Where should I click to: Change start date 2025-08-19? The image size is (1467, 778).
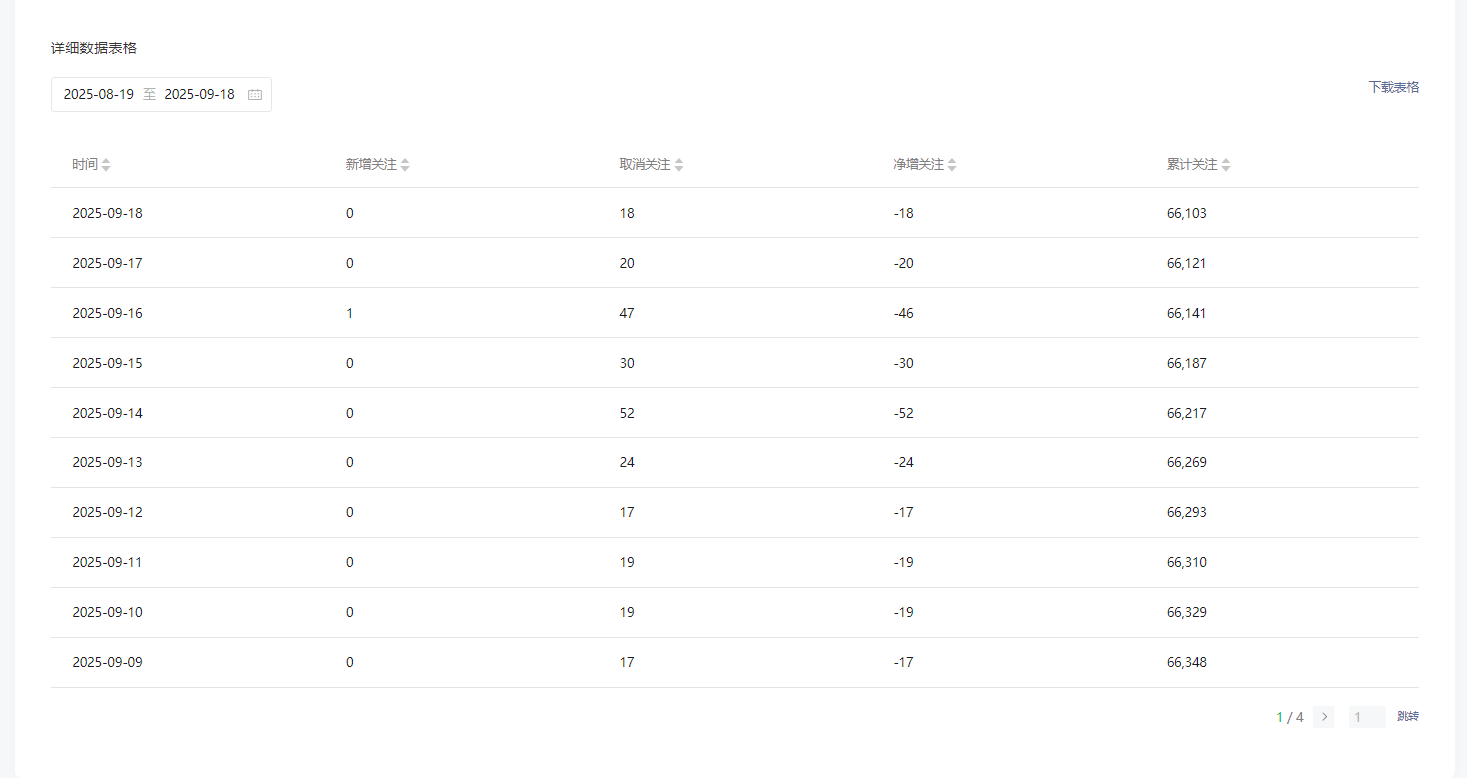tap(98, 95)
